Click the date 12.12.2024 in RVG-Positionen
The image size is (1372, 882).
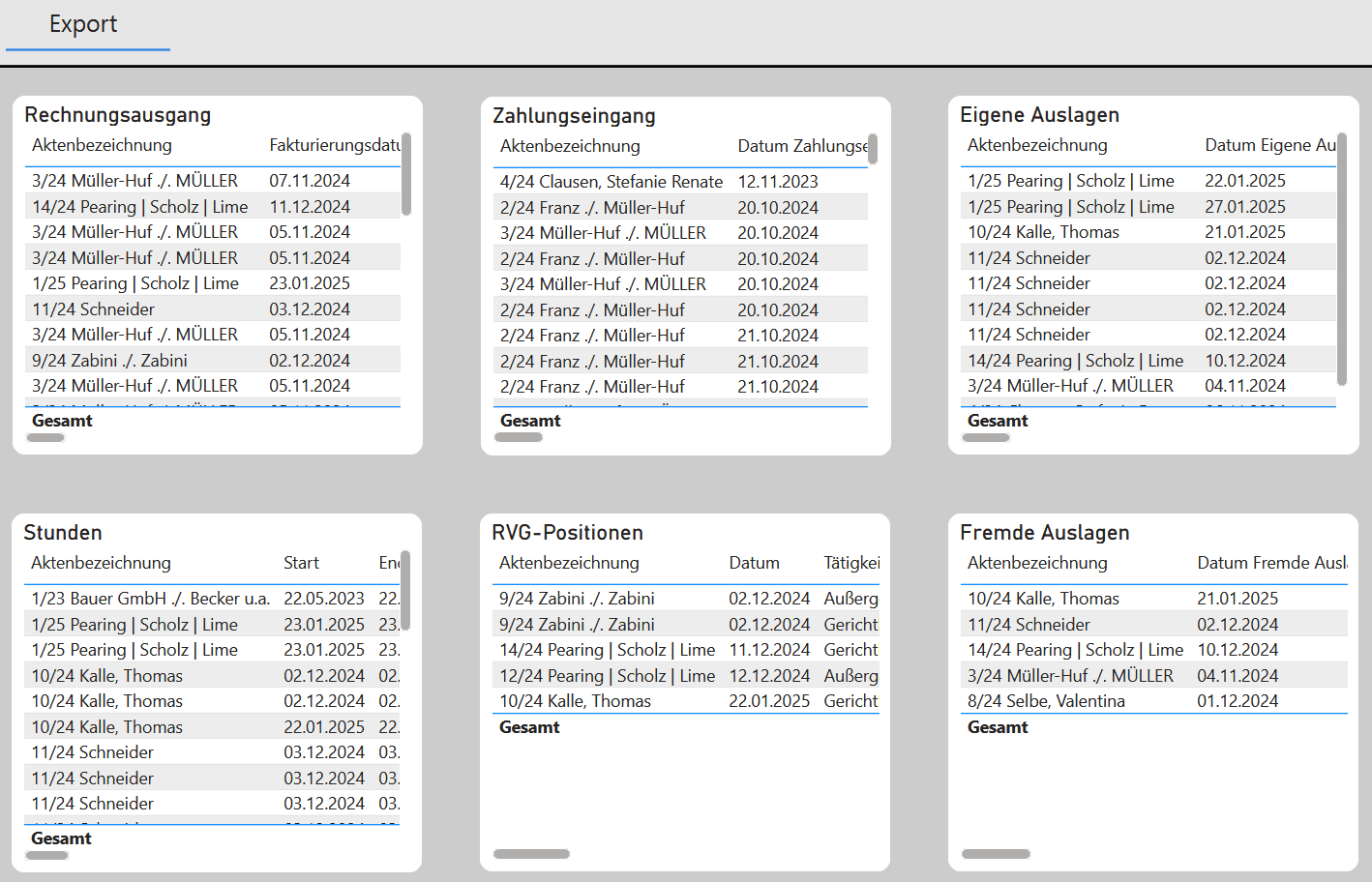[769, 676]
